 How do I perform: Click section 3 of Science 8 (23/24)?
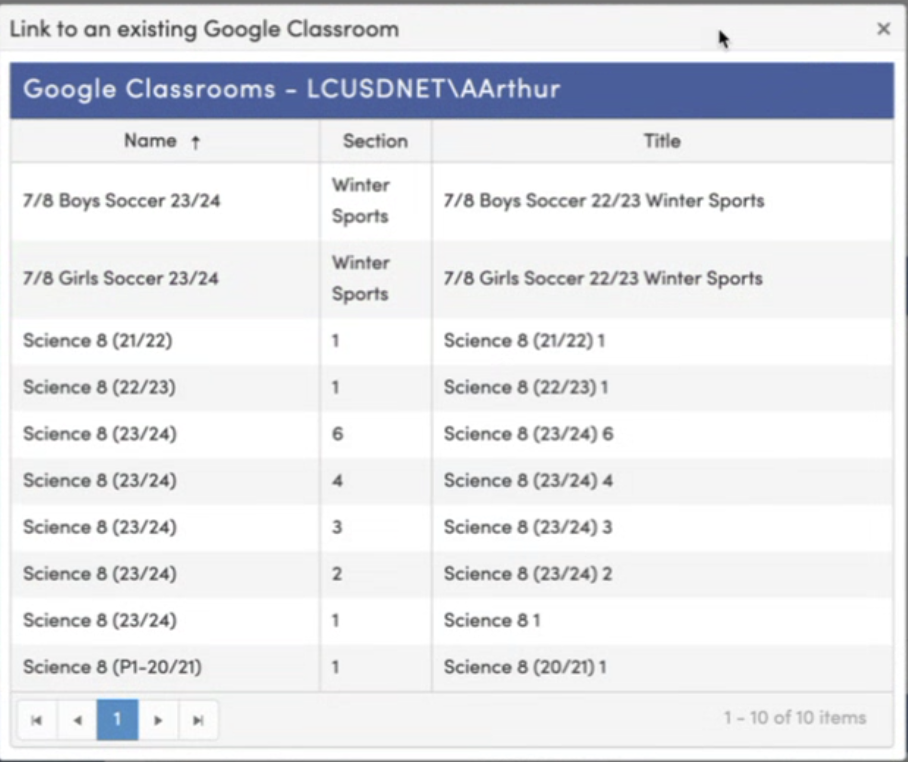[337, 527]
